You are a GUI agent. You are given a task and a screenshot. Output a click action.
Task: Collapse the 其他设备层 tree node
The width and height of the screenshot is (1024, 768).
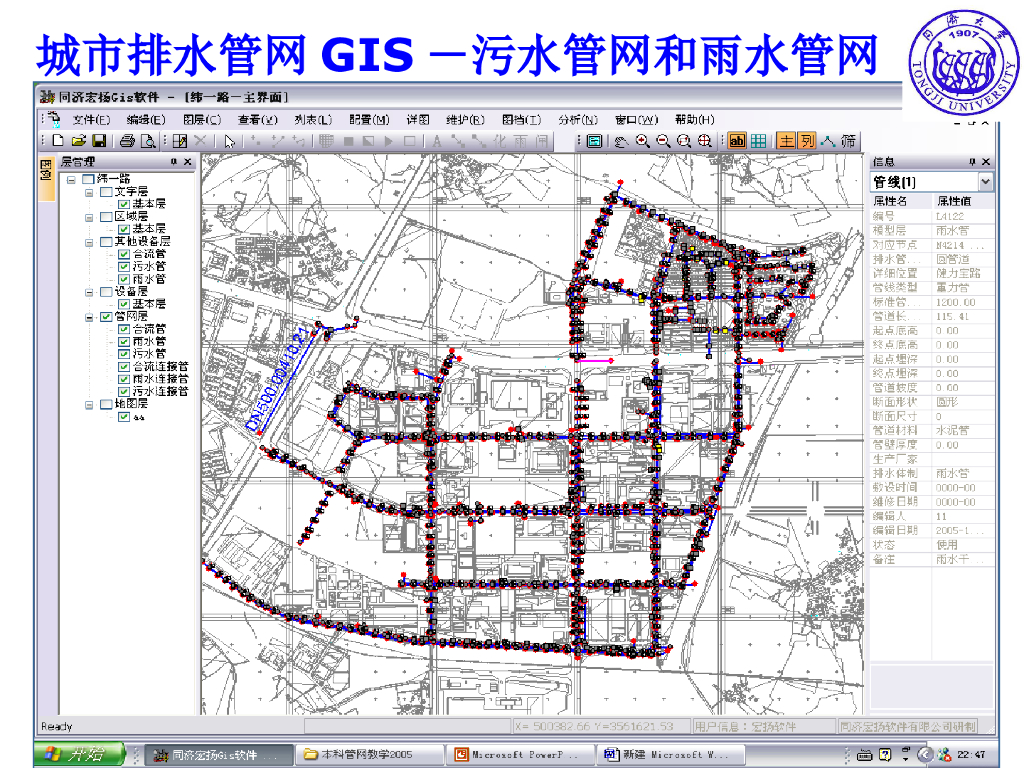click(x=89, y=242)
